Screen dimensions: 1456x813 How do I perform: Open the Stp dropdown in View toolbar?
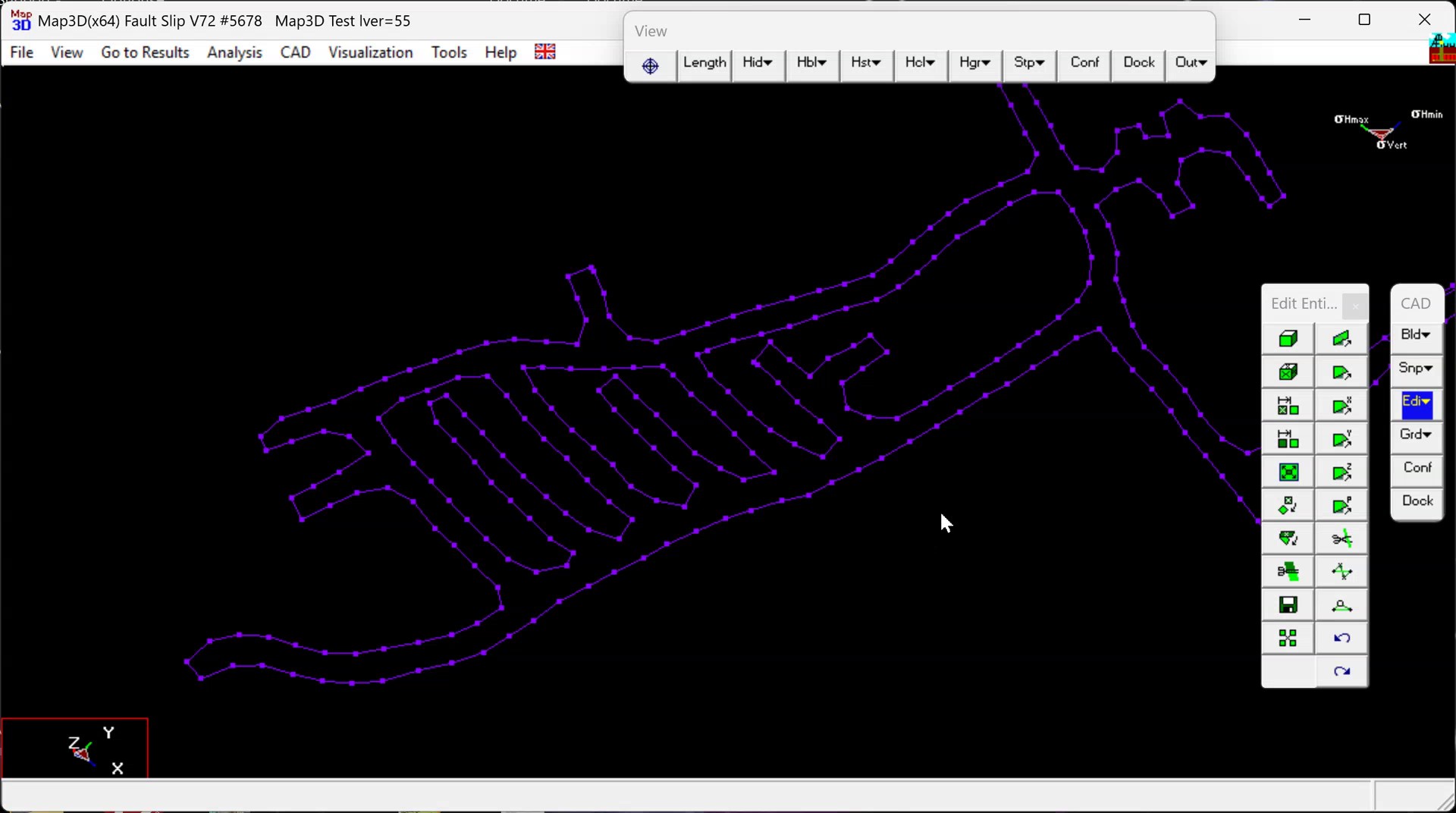point(1028,63)
